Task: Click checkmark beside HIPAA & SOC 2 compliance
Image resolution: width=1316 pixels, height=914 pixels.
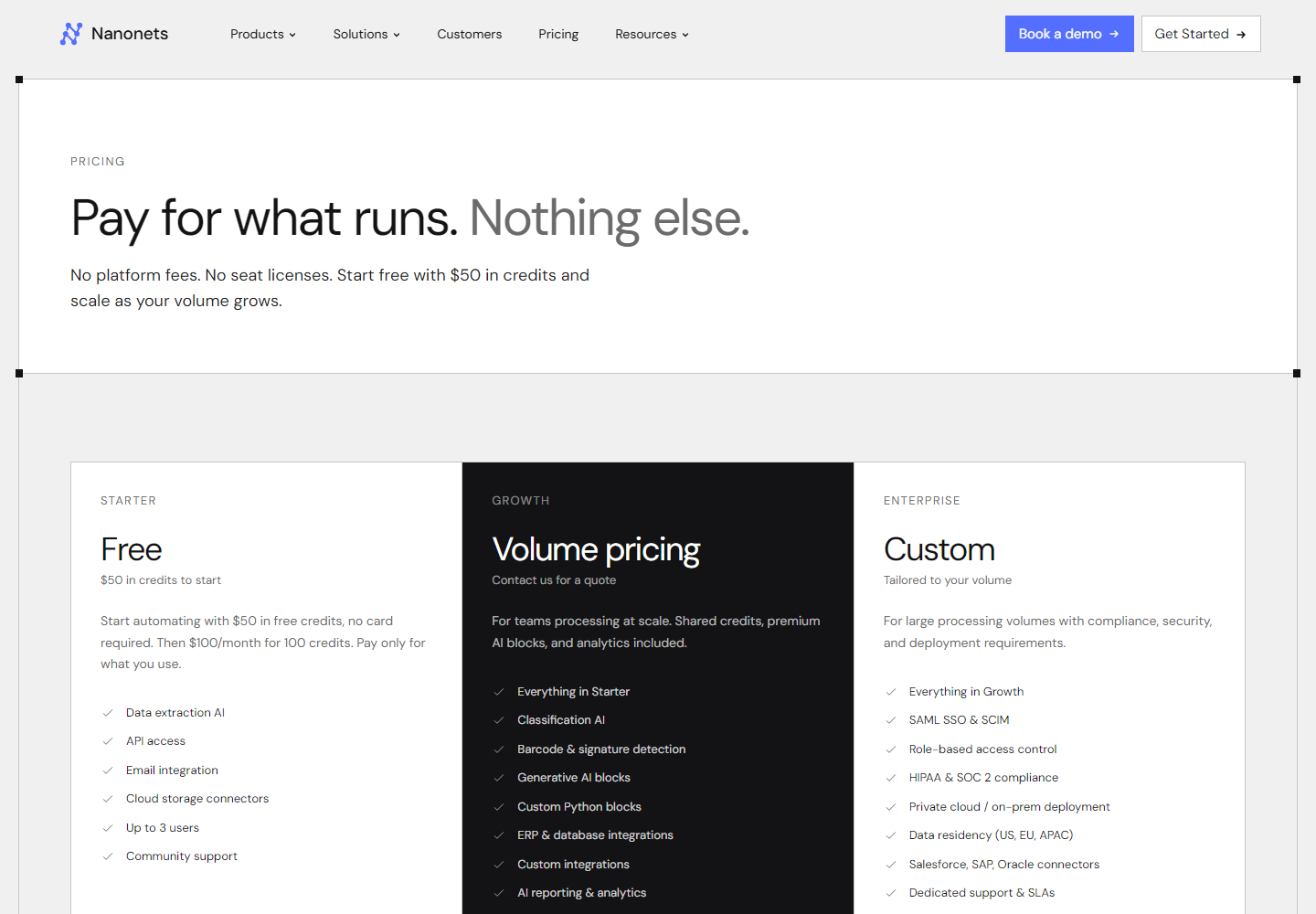Action: (x=891, y=778)
